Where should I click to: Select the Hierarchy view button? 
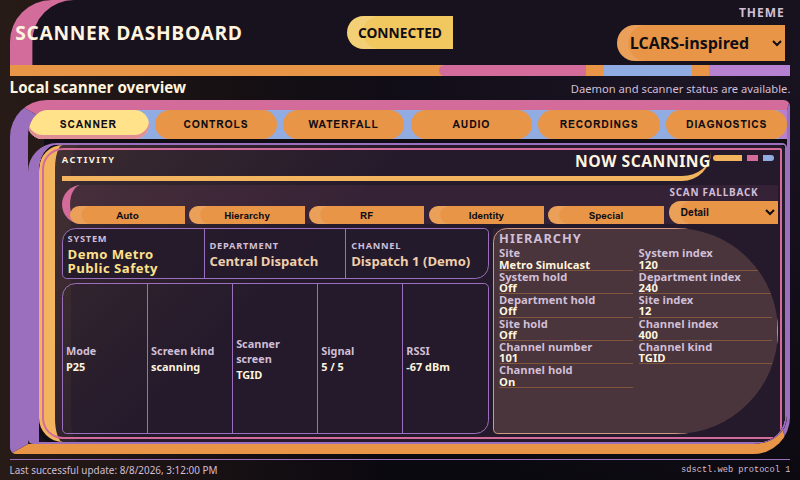(247, 215)
